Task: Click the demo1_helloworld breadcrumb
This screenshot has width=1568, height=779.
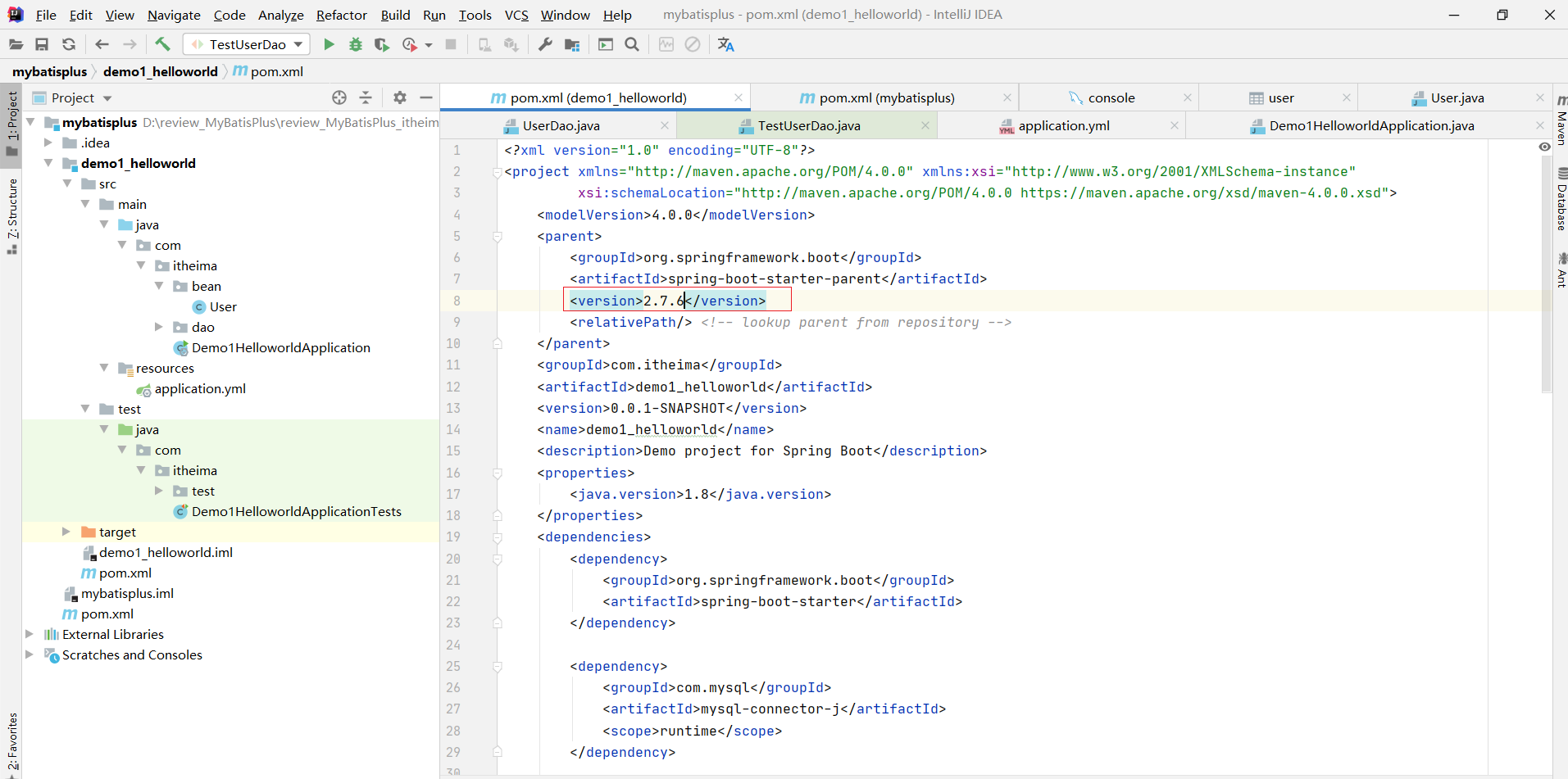Action: click(x=161, y=71)
